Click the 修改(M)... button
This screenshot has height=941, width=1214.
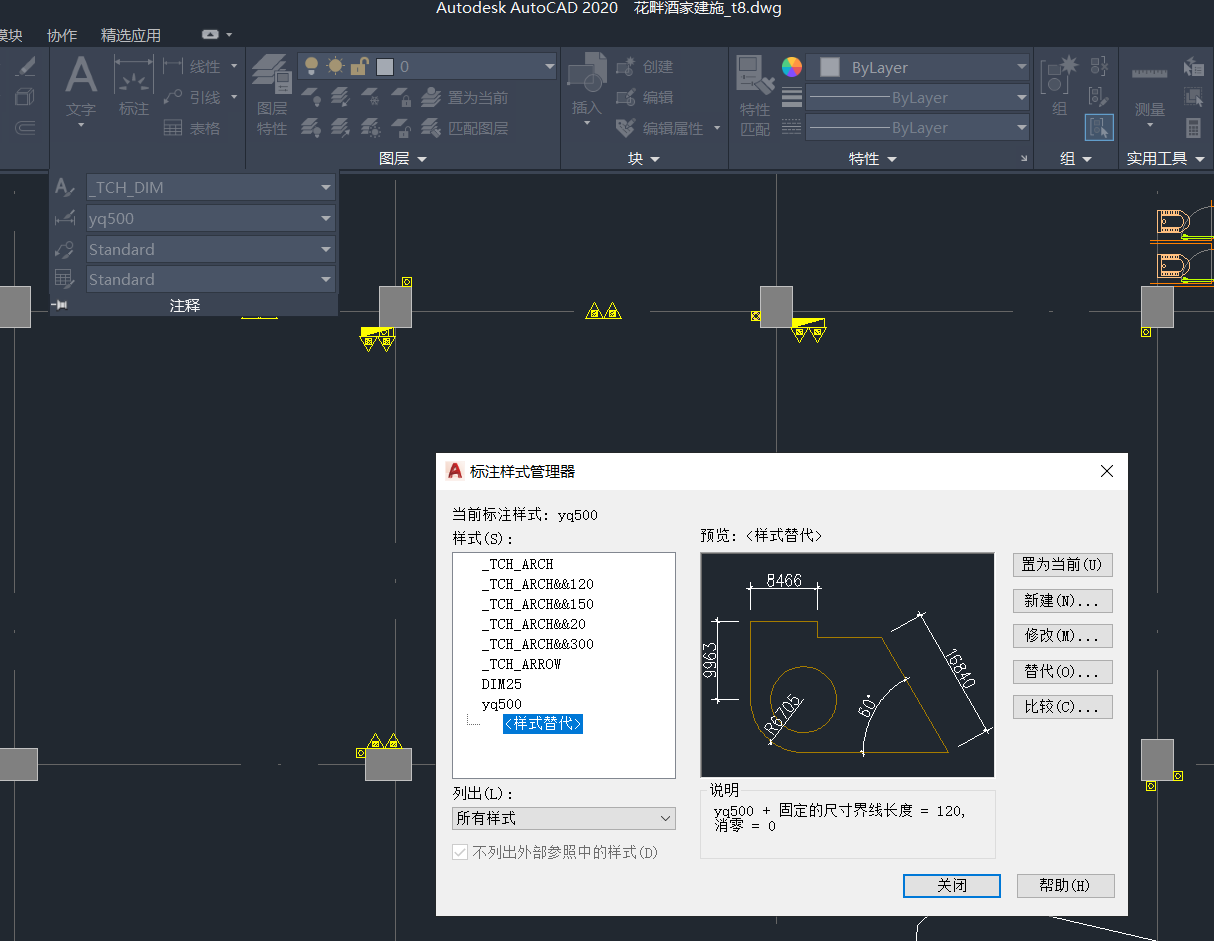1062,636
